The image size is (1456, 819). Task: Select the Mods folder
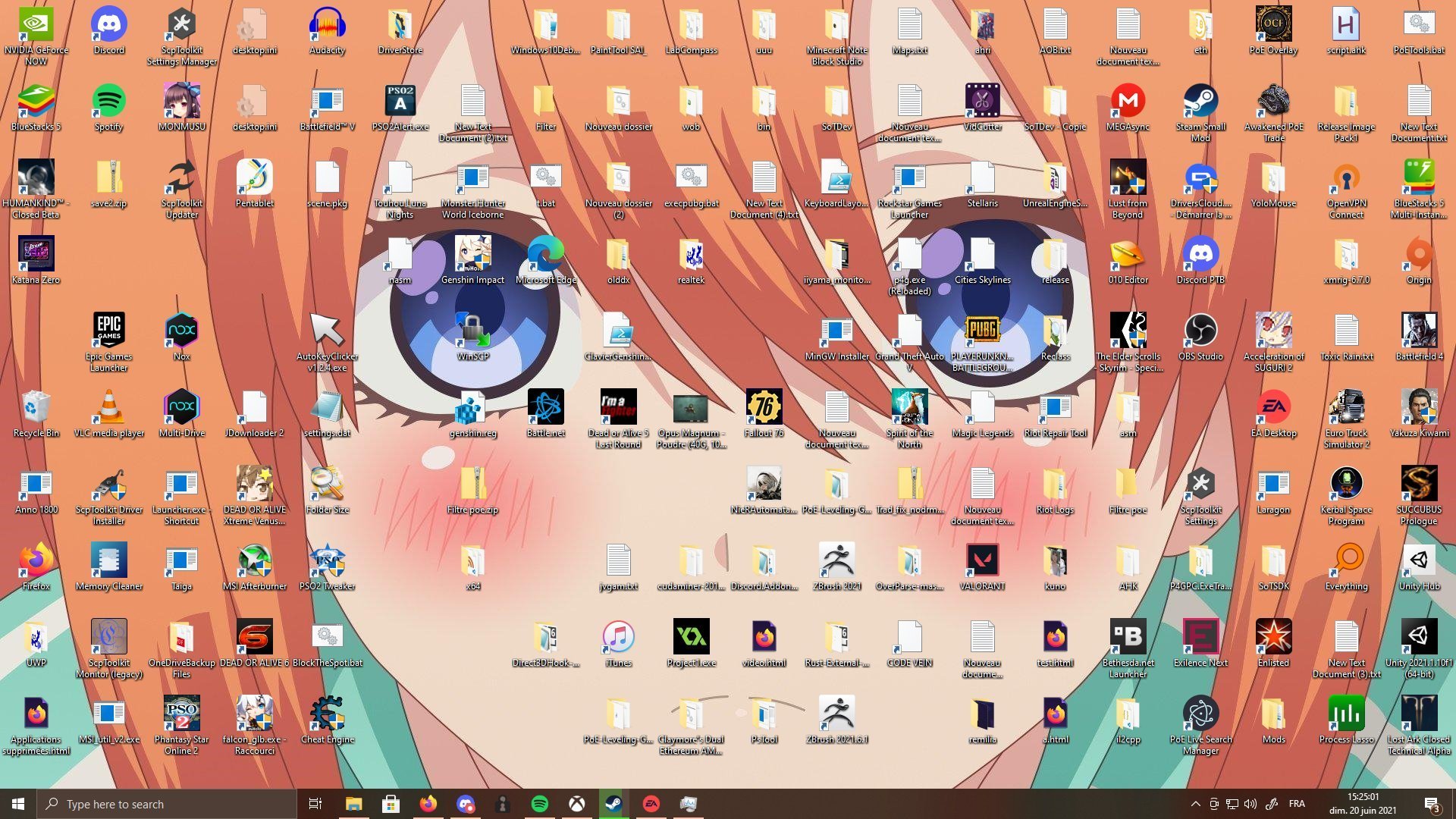tap(1274, 721)
